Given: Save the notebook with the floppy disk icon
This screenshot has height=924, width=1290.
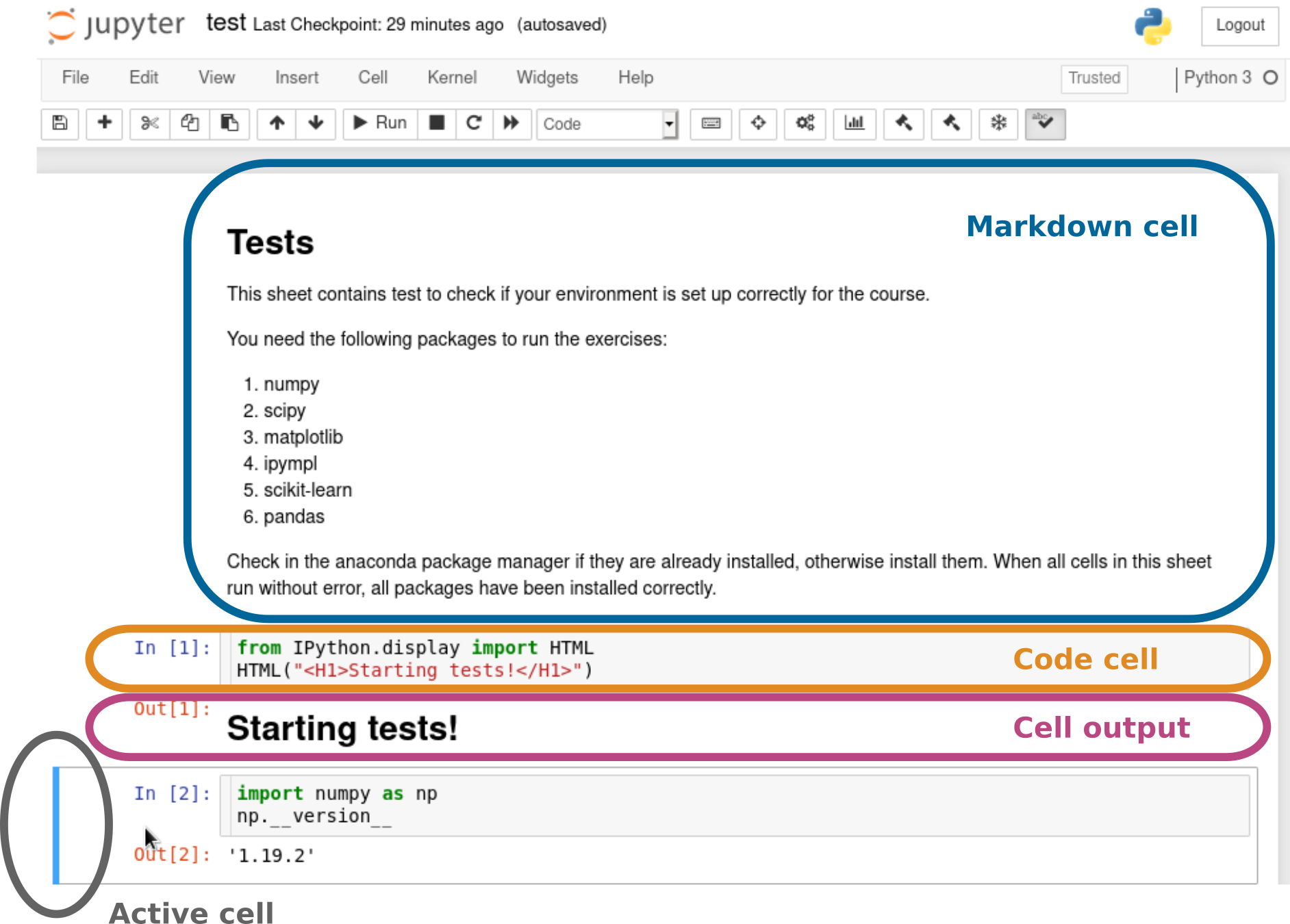Looking at the screenshot, I should [60, 123].
